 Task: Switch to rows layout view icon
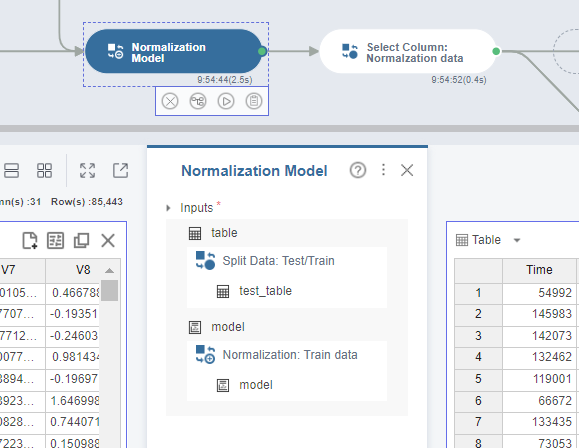click(11, 171)
